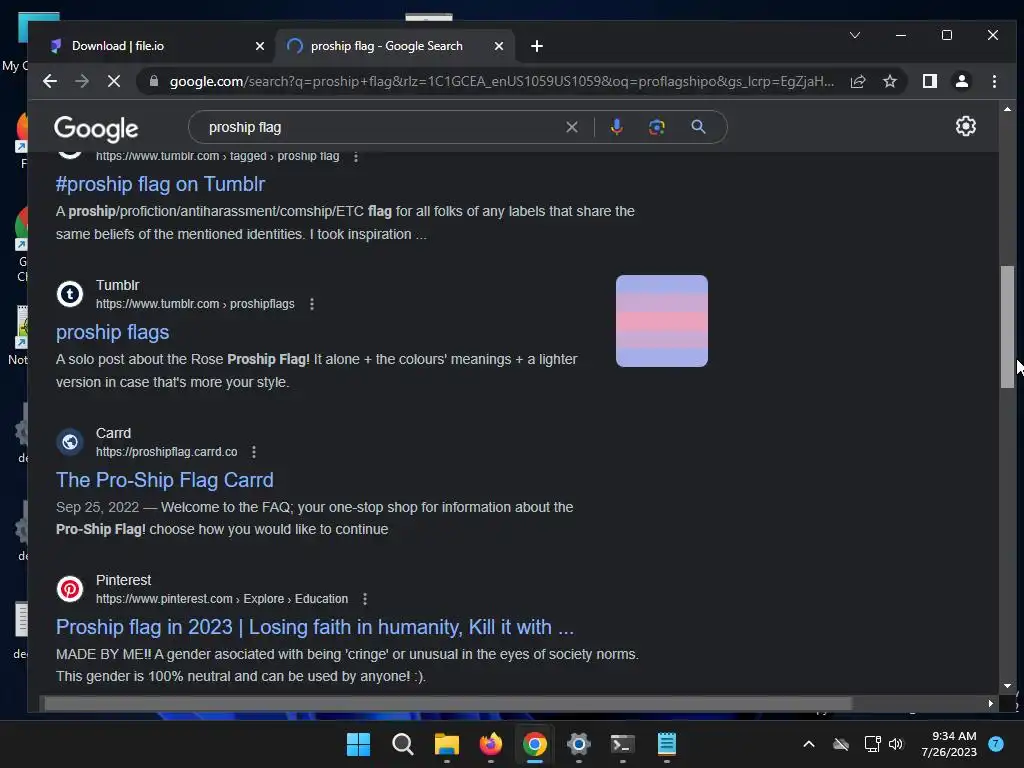Open File Explorer from taskbar
The image size is (1024, 768).
tap(447, 744)
